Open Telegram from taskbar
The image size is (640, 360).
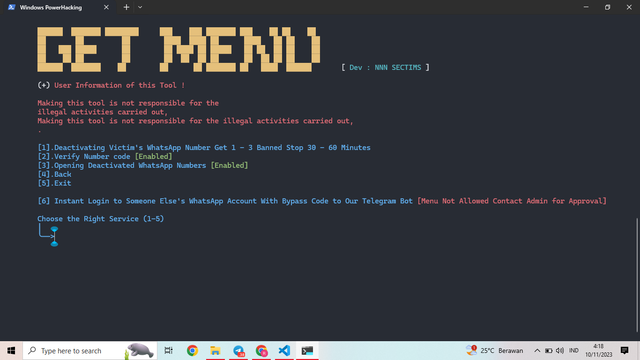[x=238, y=351]
